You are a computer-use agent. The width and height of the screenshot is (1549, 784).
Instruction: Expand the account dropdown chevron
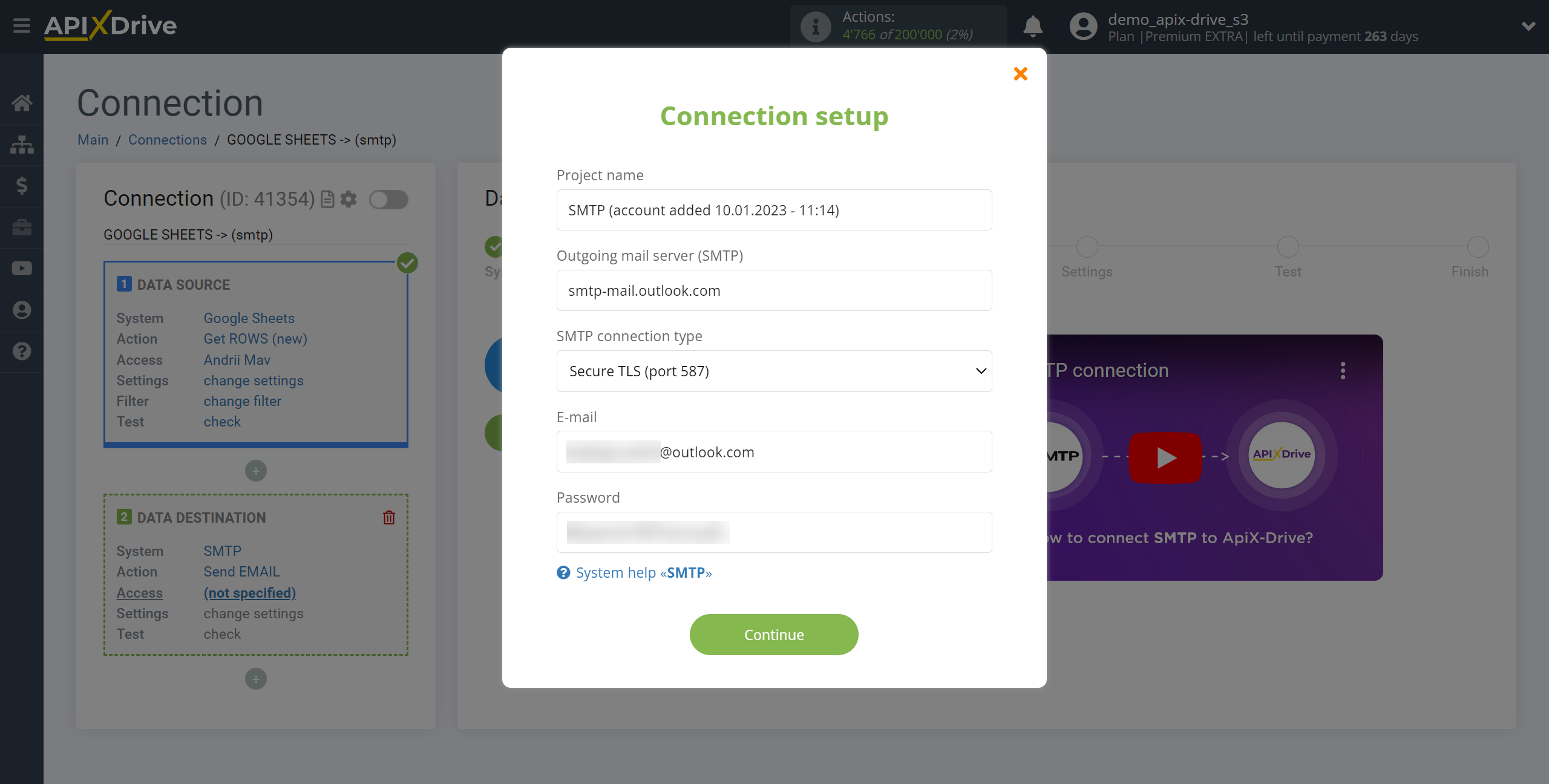pyautogui.click(x=1528, y=26)
